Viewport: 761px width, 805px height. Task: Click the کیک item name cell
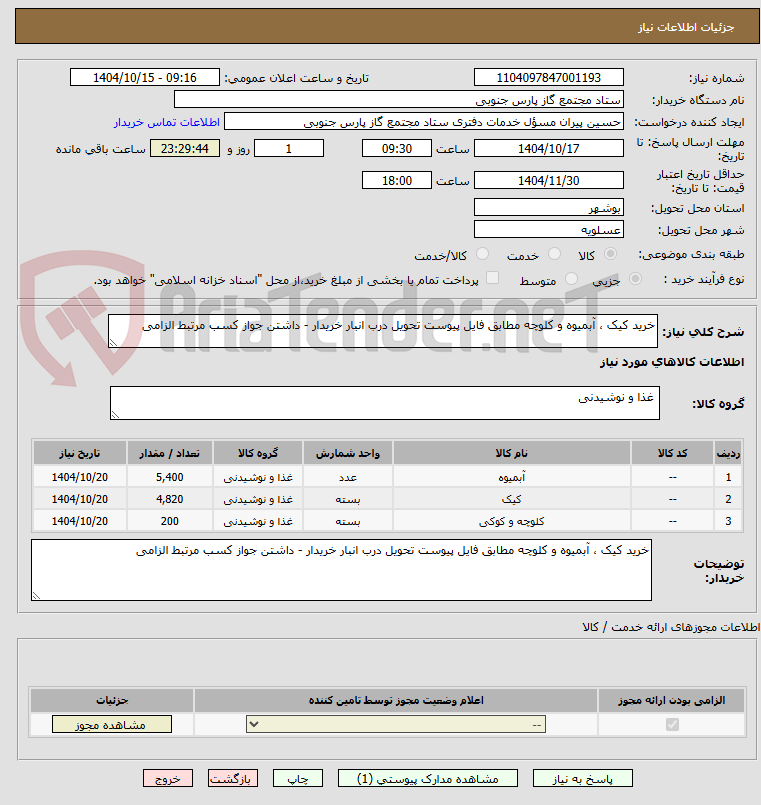pos(511,499)
